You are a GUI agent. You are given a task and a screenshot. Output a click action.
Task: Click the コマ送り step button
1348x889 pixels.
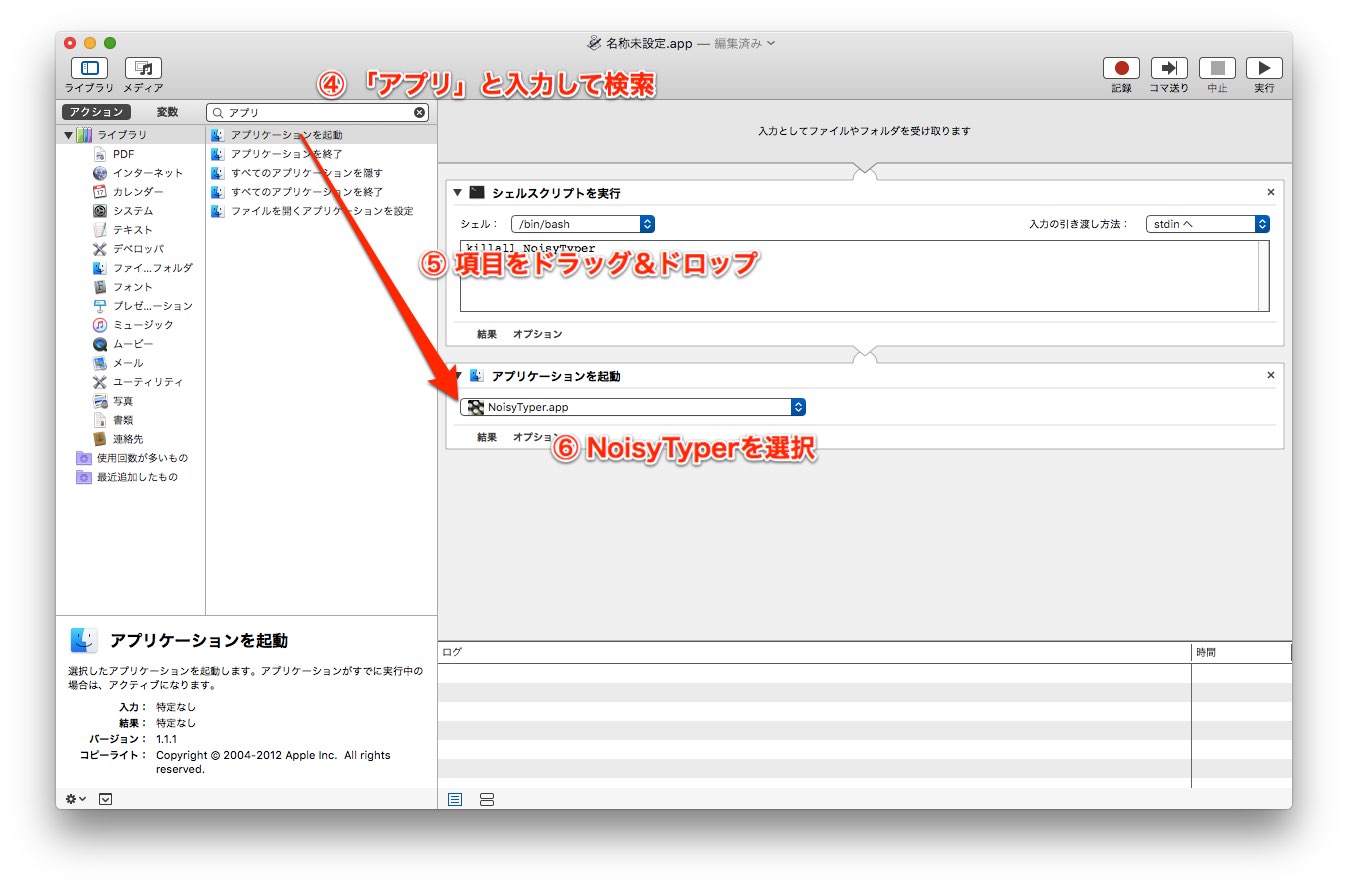click(x=1169, y=68)
